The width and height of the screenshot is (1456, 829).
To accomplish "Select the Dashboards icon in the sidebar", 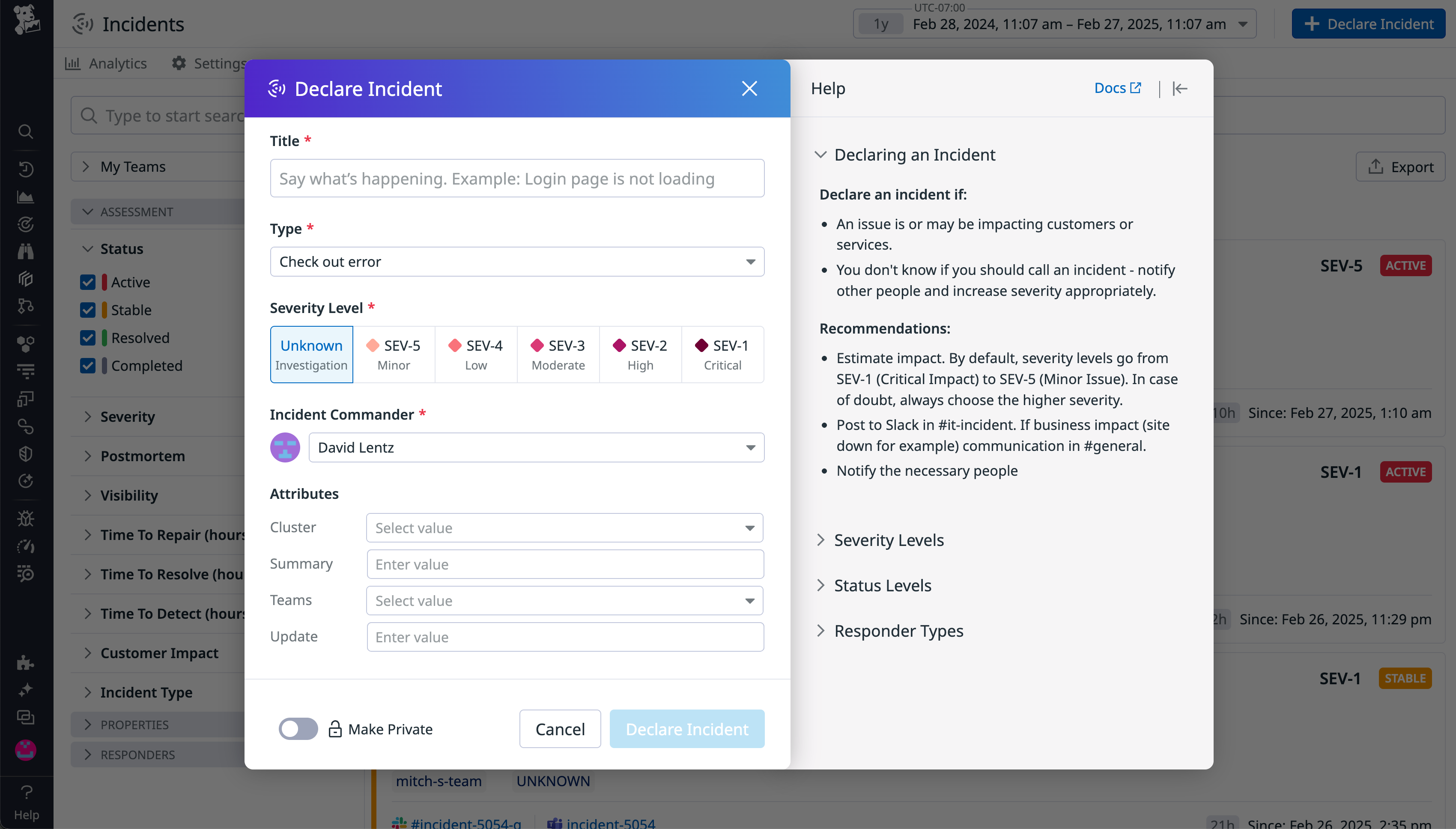I will [x=26, y=197].
